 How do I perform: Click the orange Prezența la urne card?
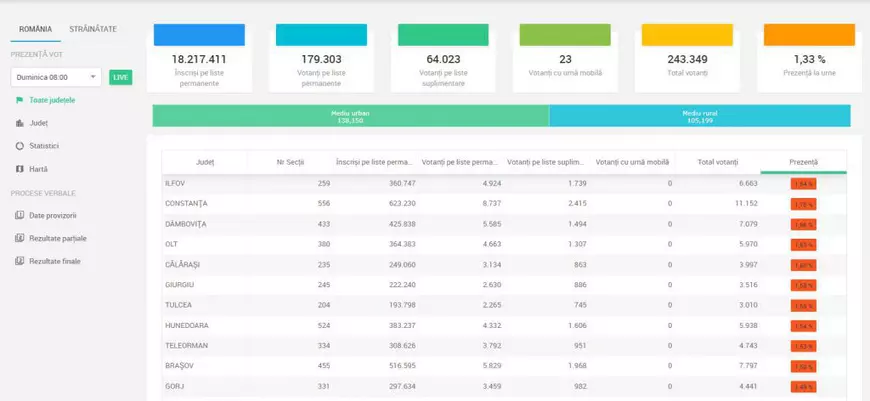[x=809, y=55]
